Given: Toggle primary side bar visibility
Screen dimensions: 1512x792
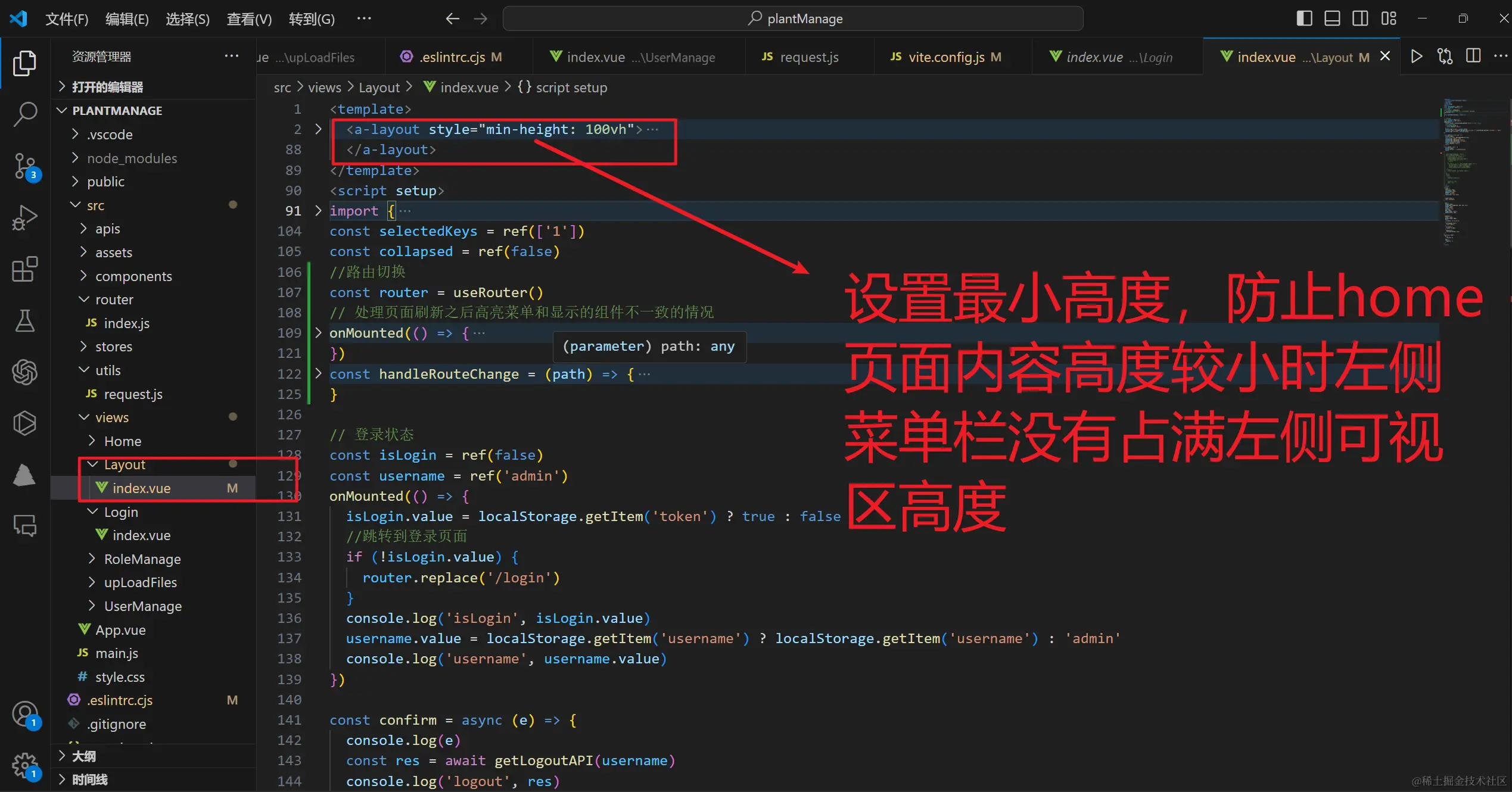Looking at the screenshot, I should [x=1304, y=18].
